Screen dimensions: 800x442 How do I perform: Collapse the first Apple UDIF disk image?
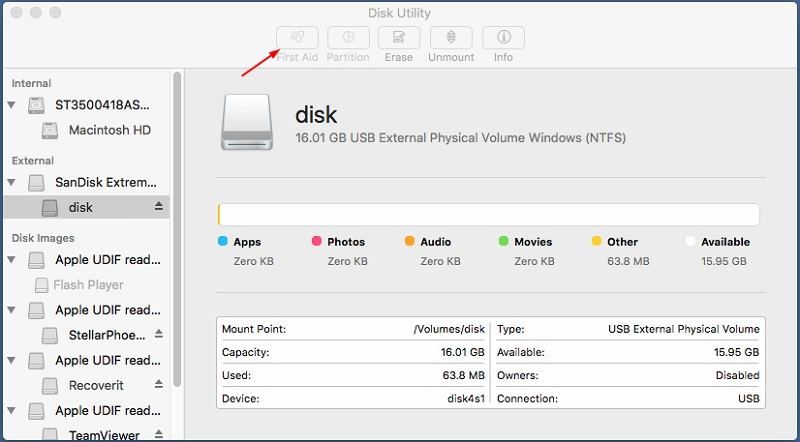pyautogui.click(x=12, y=259)
